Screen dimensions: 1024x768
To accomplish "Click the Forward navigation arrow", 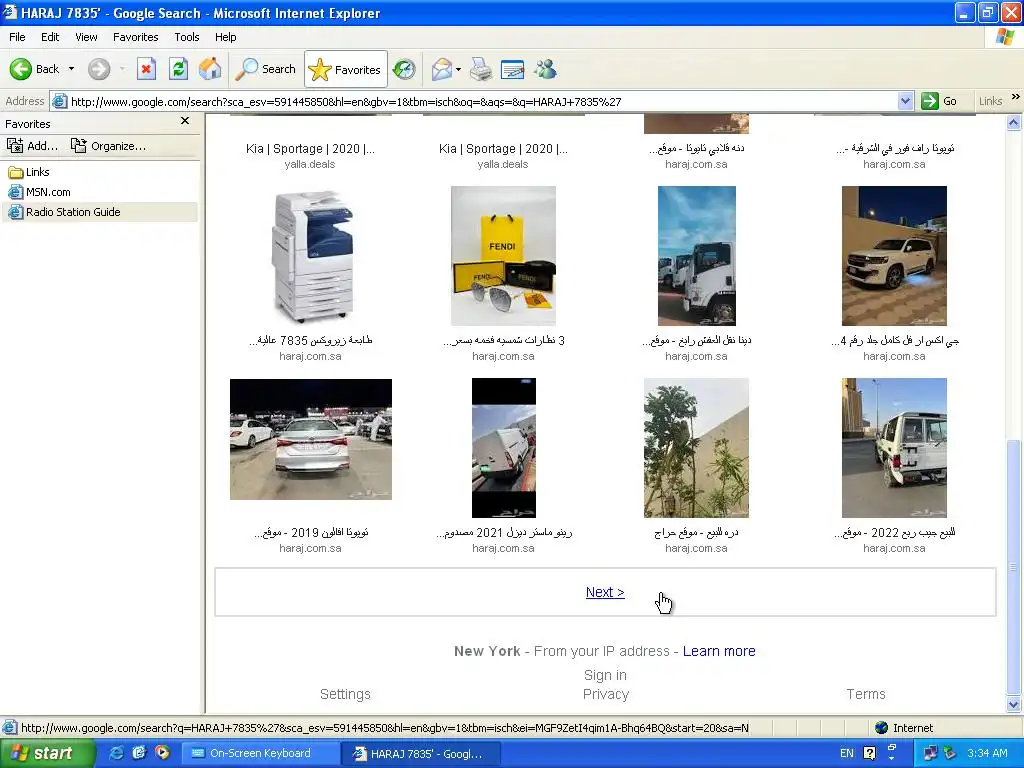I will tap(99, 69).
